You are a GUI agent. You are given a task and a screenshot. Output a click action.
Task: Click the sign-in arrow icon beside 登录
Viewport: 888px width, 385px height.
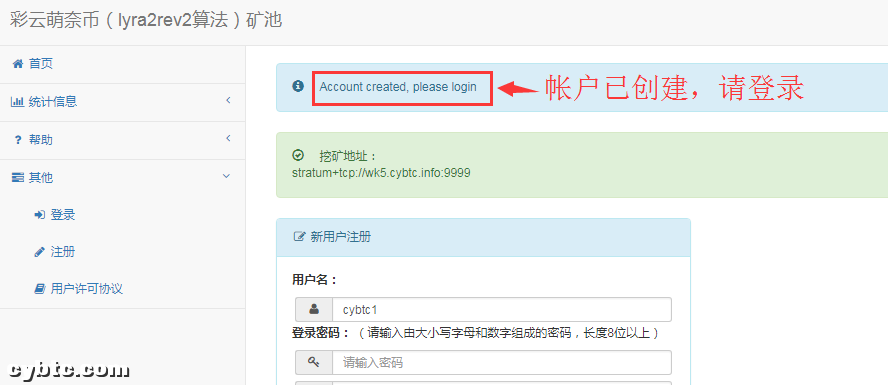tap(40, 215)
